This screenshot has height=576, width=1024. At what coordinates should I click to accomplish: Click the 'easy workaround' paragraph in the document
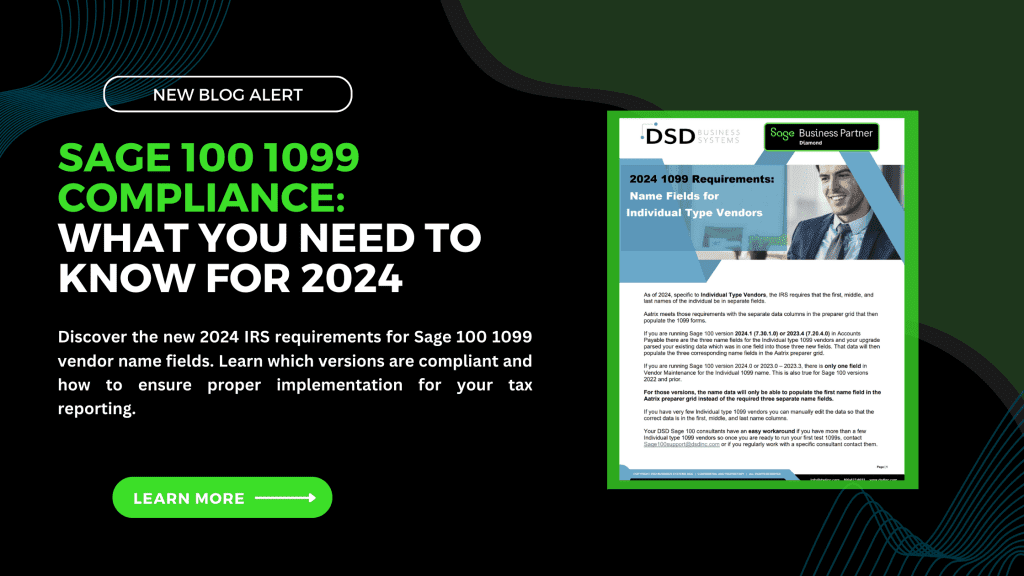756,438
